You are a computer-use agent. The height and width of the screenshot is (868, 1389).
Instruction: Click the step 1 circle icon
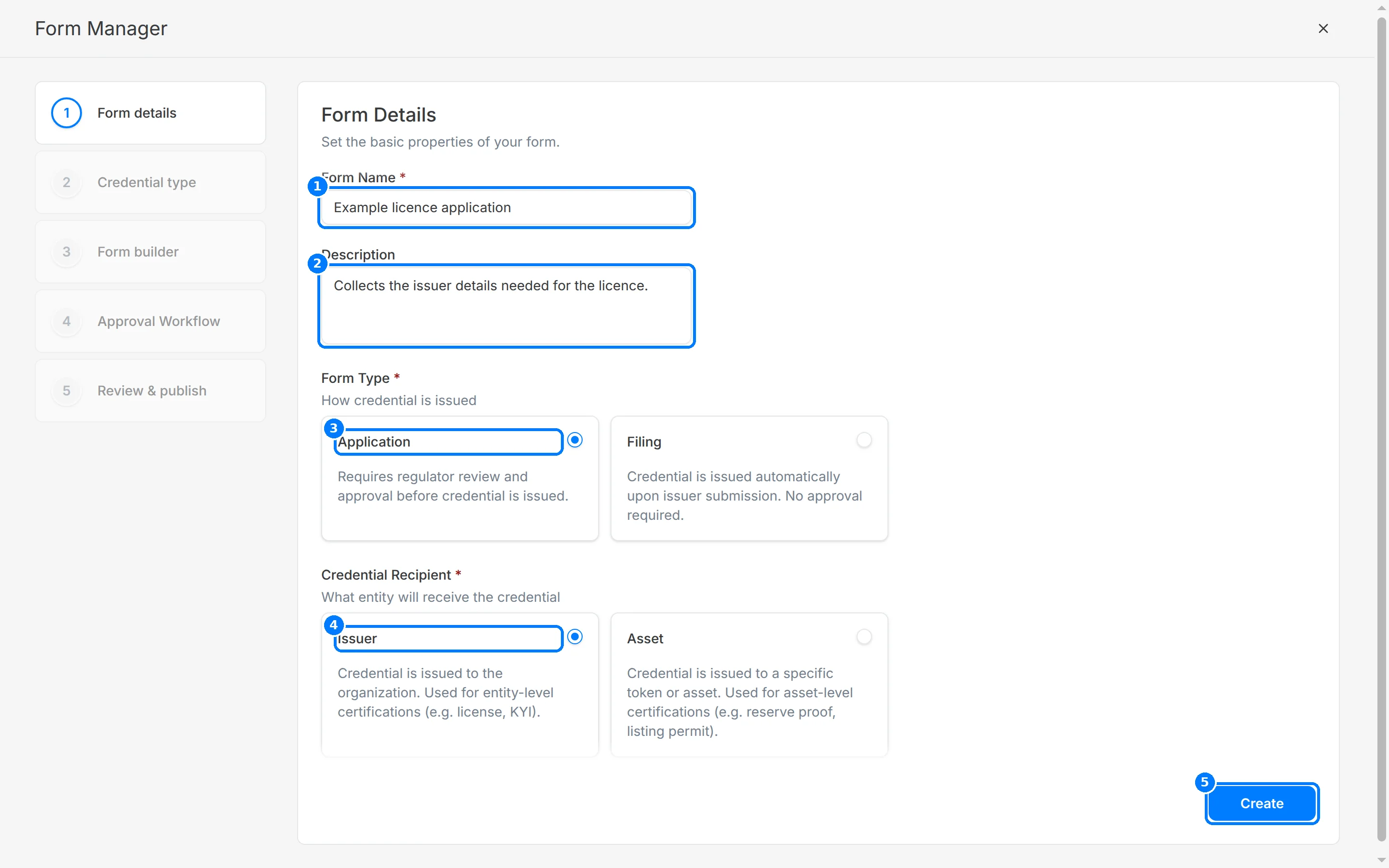(x=67, y=112)
